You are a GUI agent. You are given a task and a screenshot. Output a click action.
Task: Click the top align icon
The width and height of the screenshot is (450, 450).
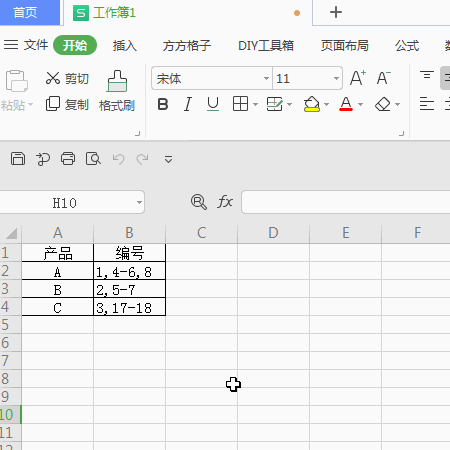427,75
